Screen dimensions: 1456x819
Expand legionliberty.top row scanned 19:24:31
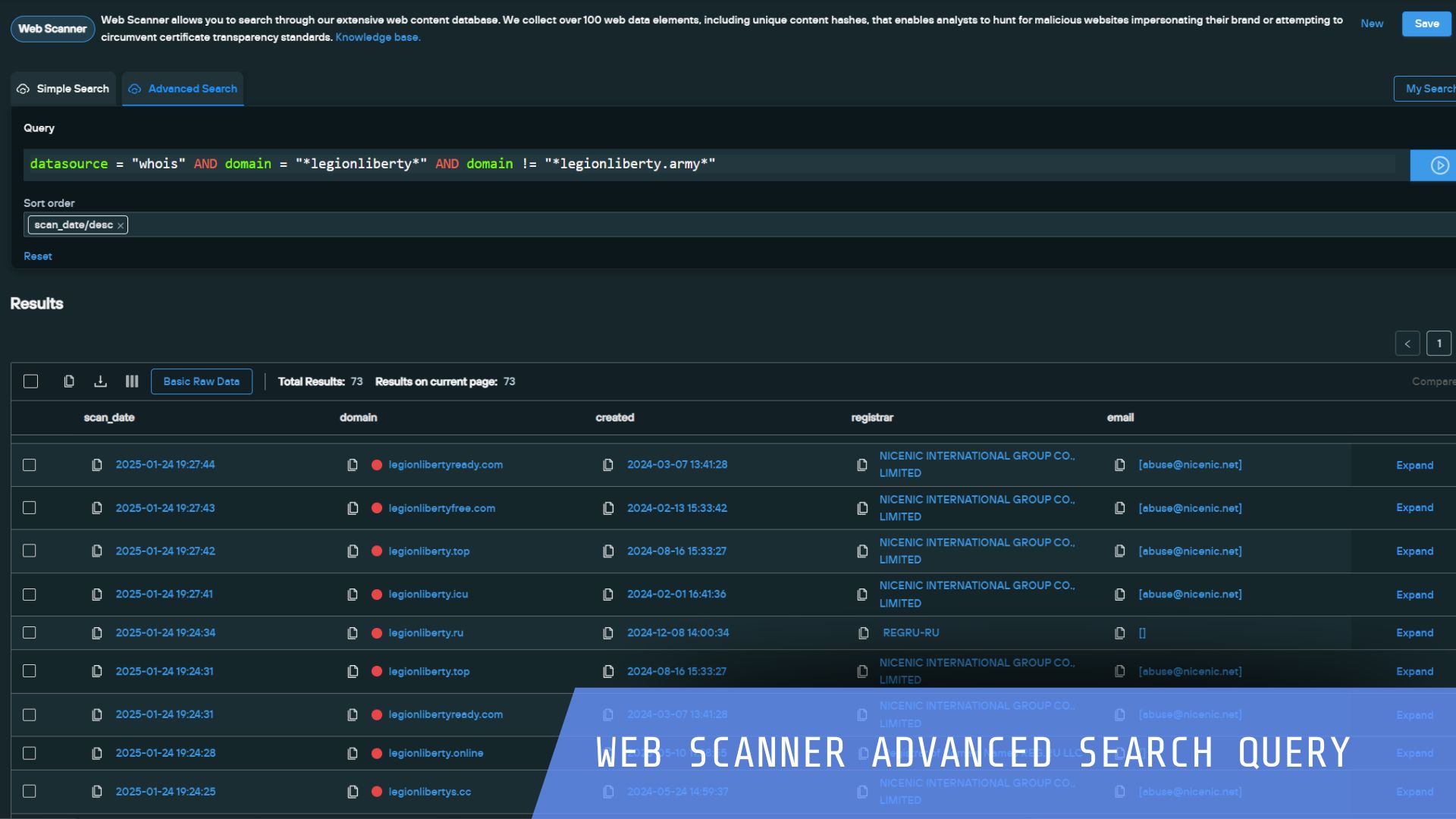[1414, 672]
